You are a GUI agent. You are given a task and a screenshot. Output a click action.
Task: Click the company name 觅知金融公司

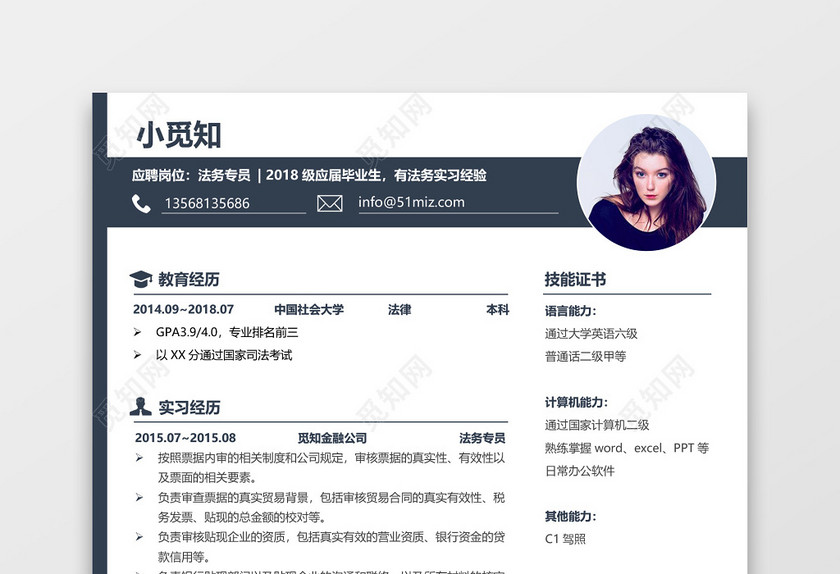point(332,438)
